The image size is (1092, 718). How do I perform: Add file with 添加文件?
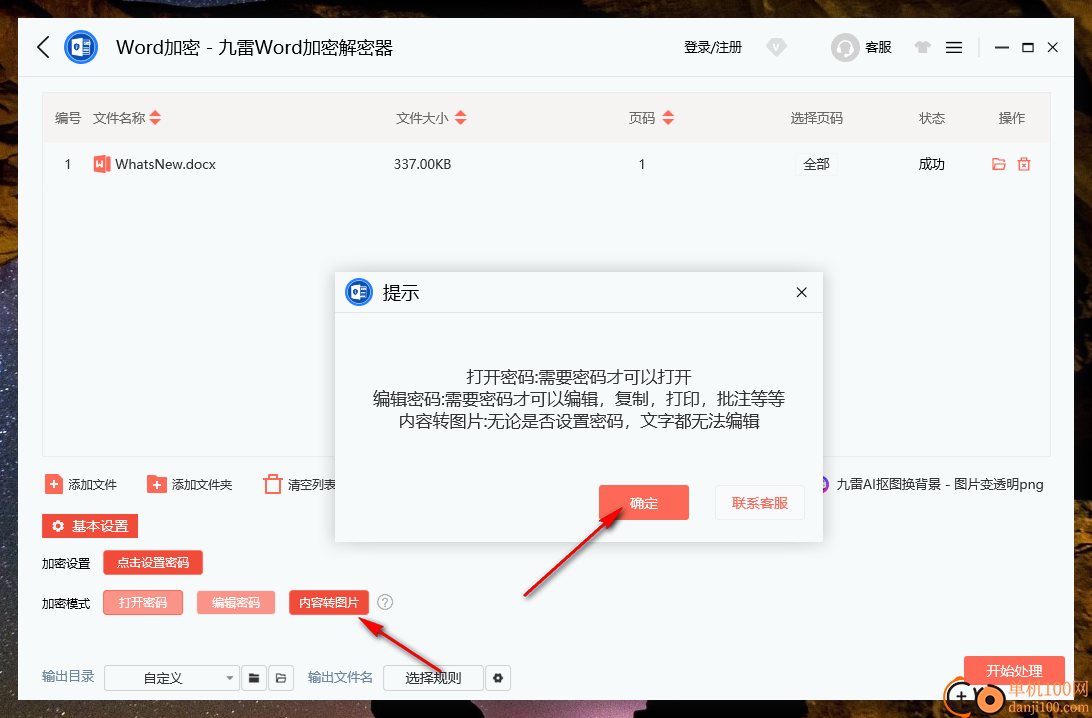[x=81, y=485]
